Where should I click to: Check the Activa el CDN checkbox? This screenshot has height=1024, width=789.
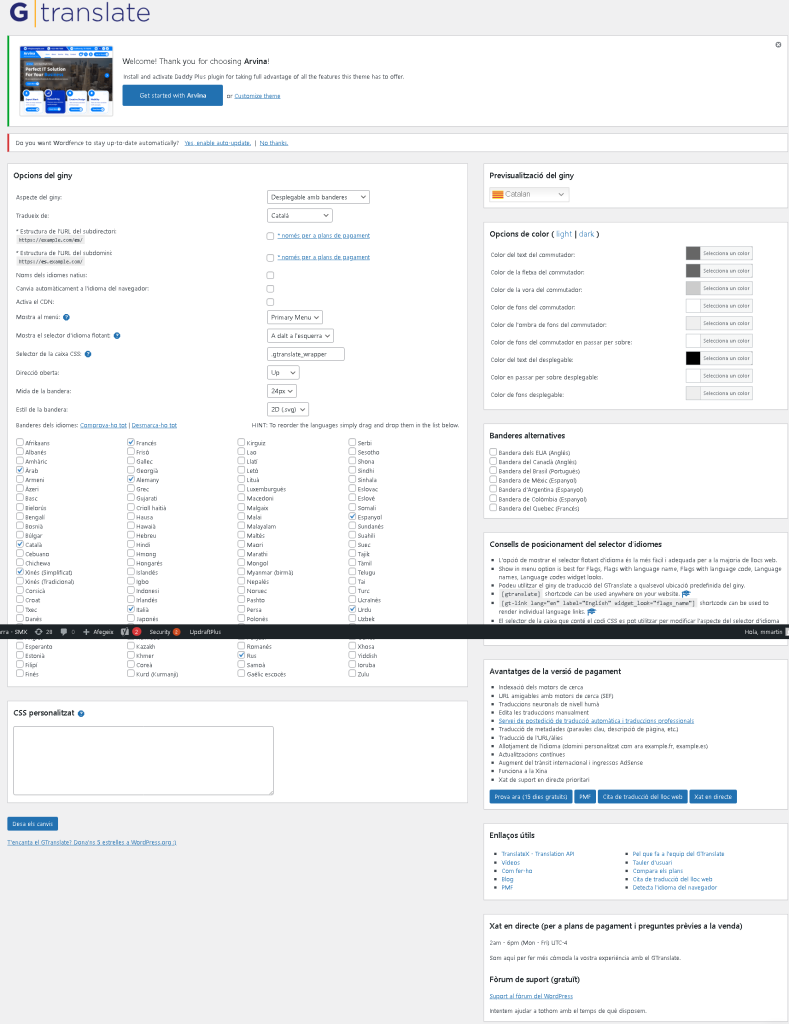270,301
